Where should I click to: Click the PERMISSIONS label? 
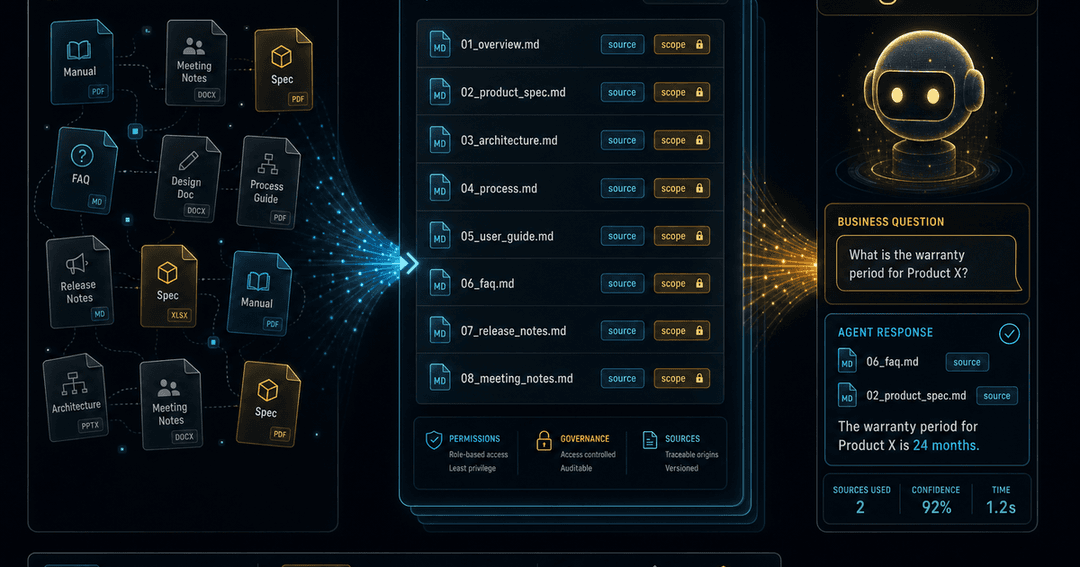[475, 439]
